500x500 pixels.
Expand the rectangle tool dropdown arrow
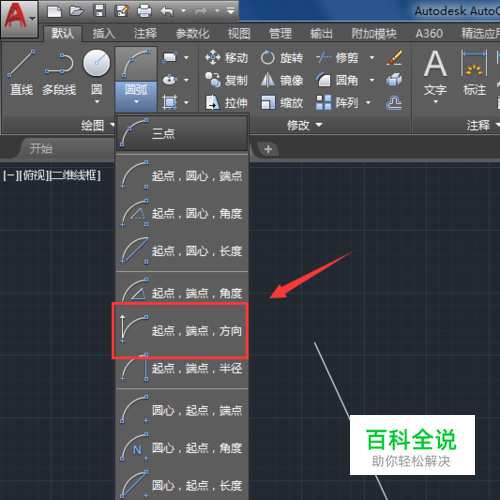tap(186, 57)
